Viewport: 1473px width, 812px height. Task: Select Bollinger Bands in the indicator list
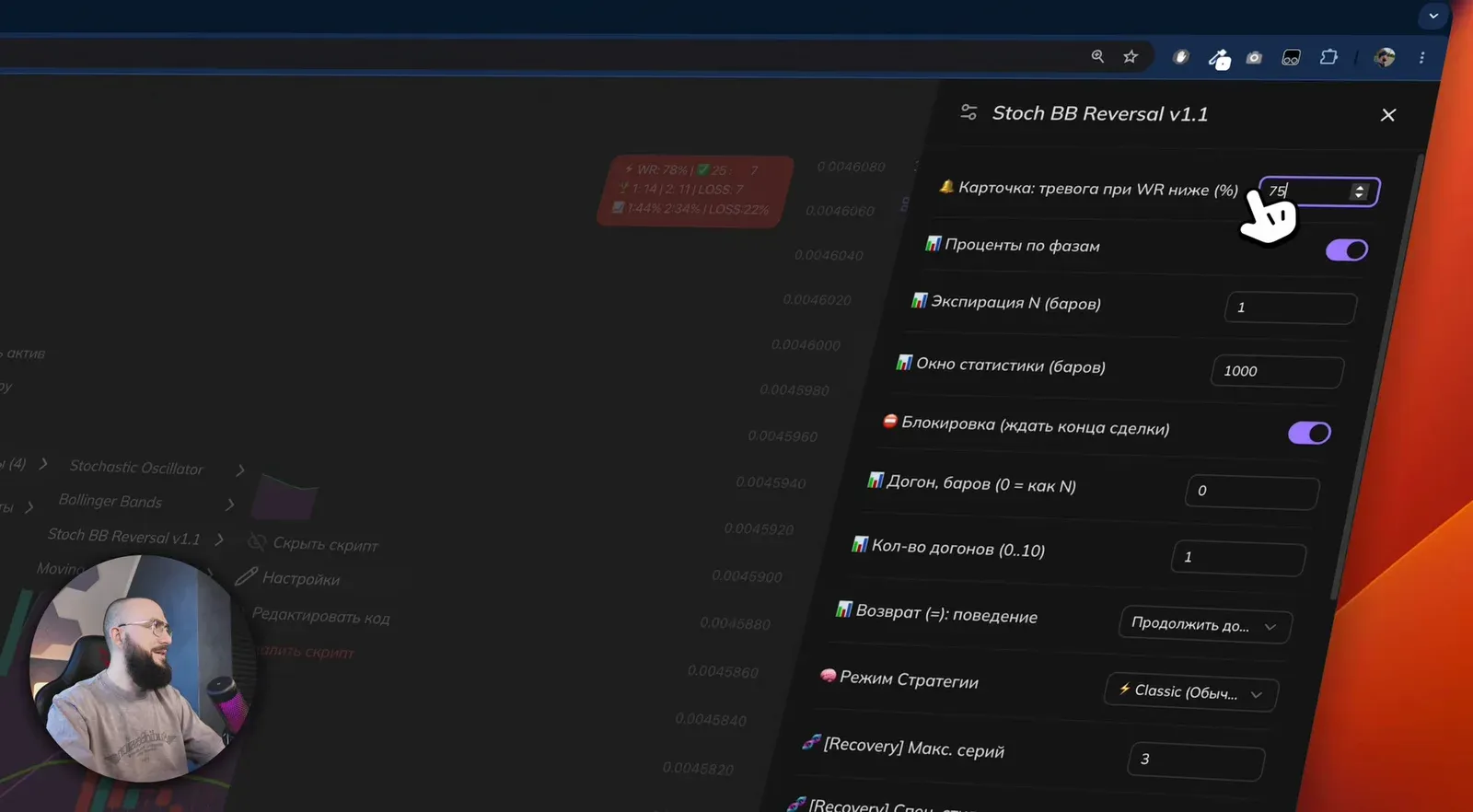(110, 502)
